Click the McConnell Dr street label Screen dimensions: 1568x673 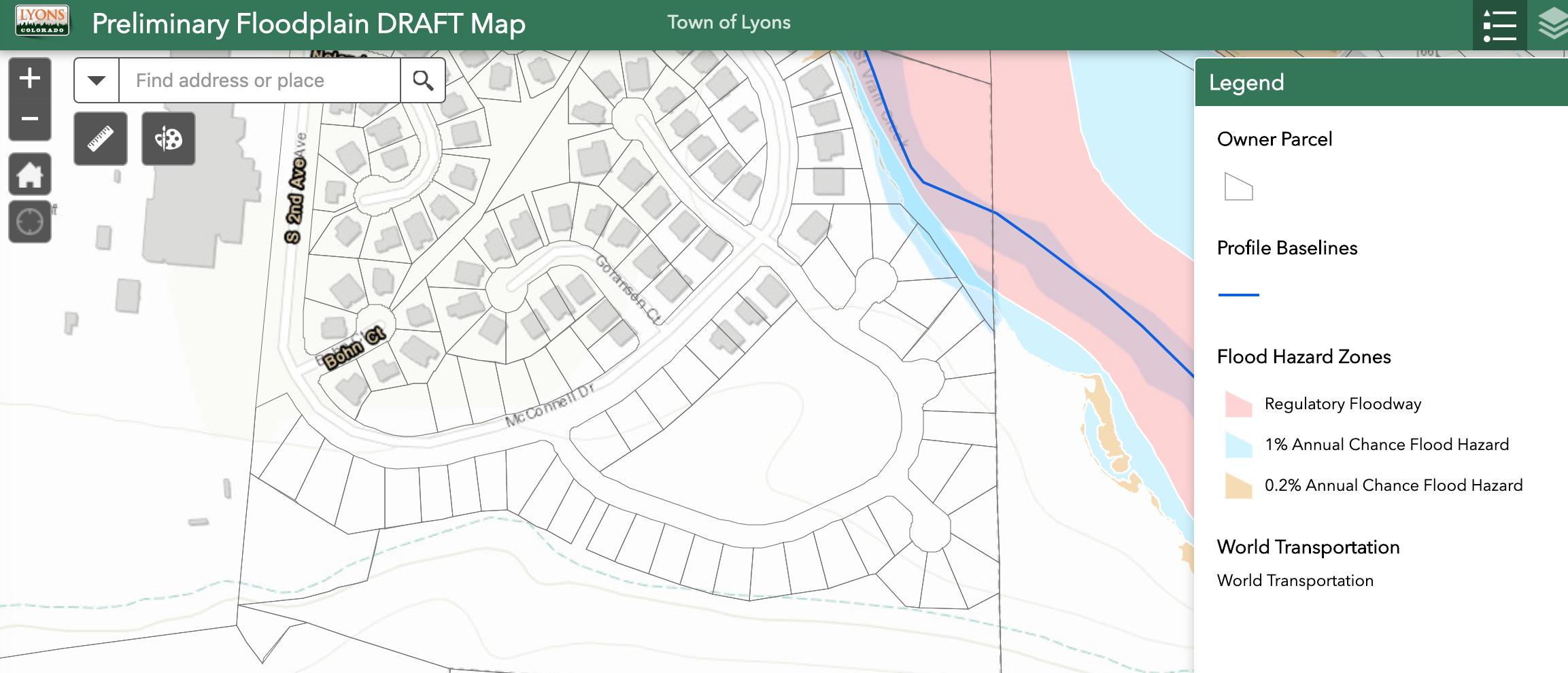pos(549,406)
